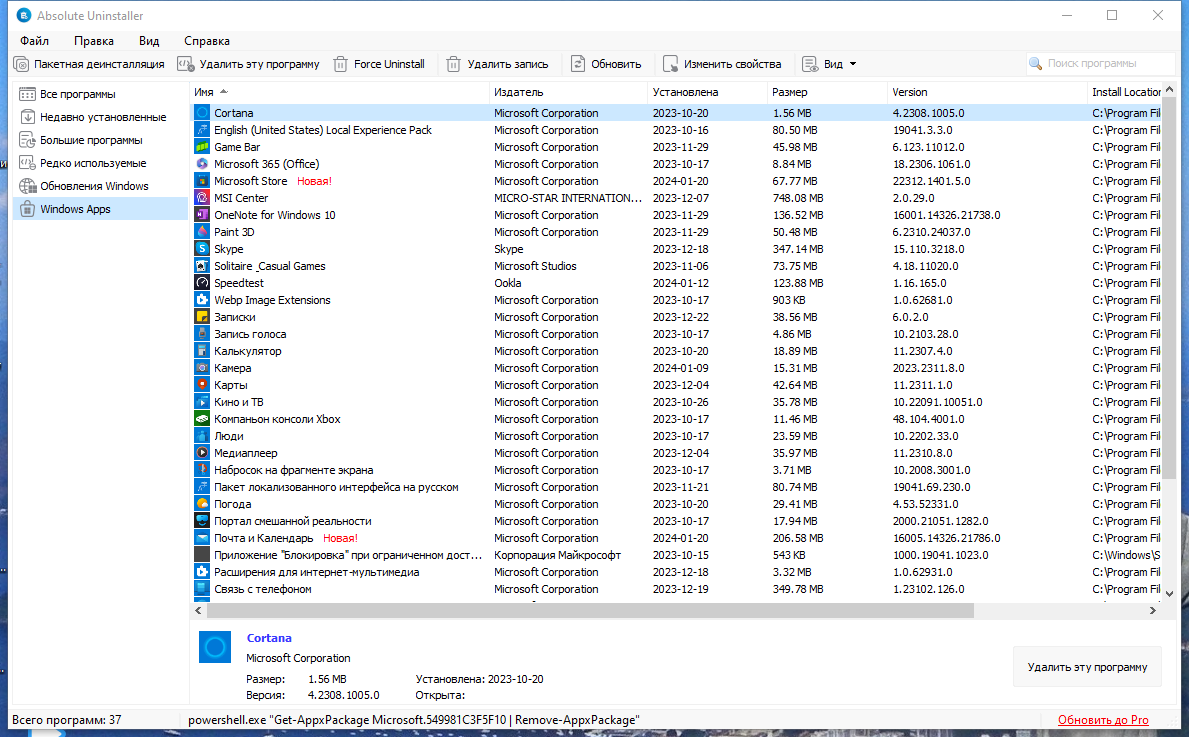Click the Microsoft Store list icon
The width and height of the screenshot is (1189, 737).
(x=202, y=181)
